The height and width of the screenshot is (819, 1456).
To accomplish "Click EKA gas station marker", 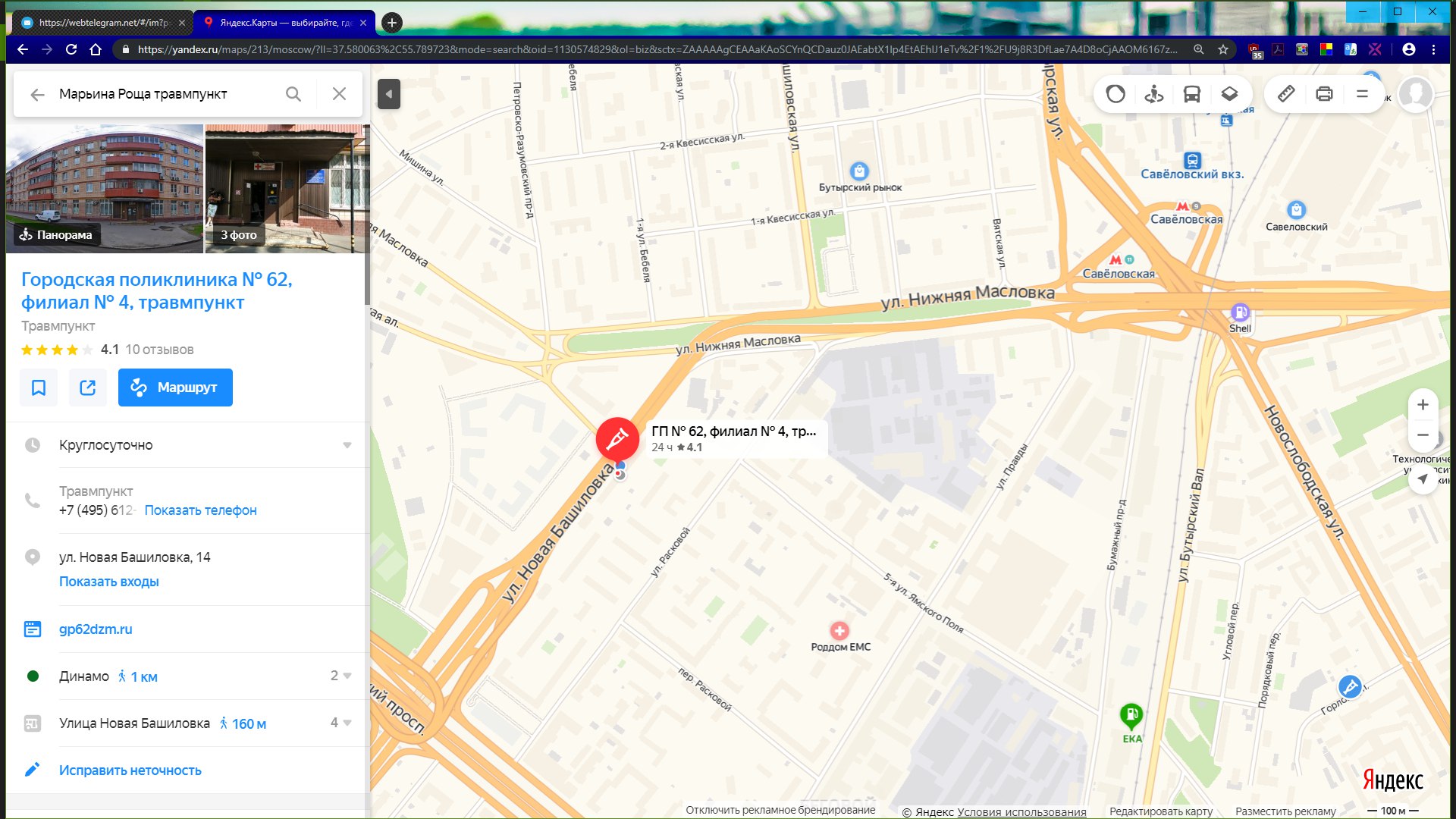I will pyautogui.click(x=1131, y=715).
